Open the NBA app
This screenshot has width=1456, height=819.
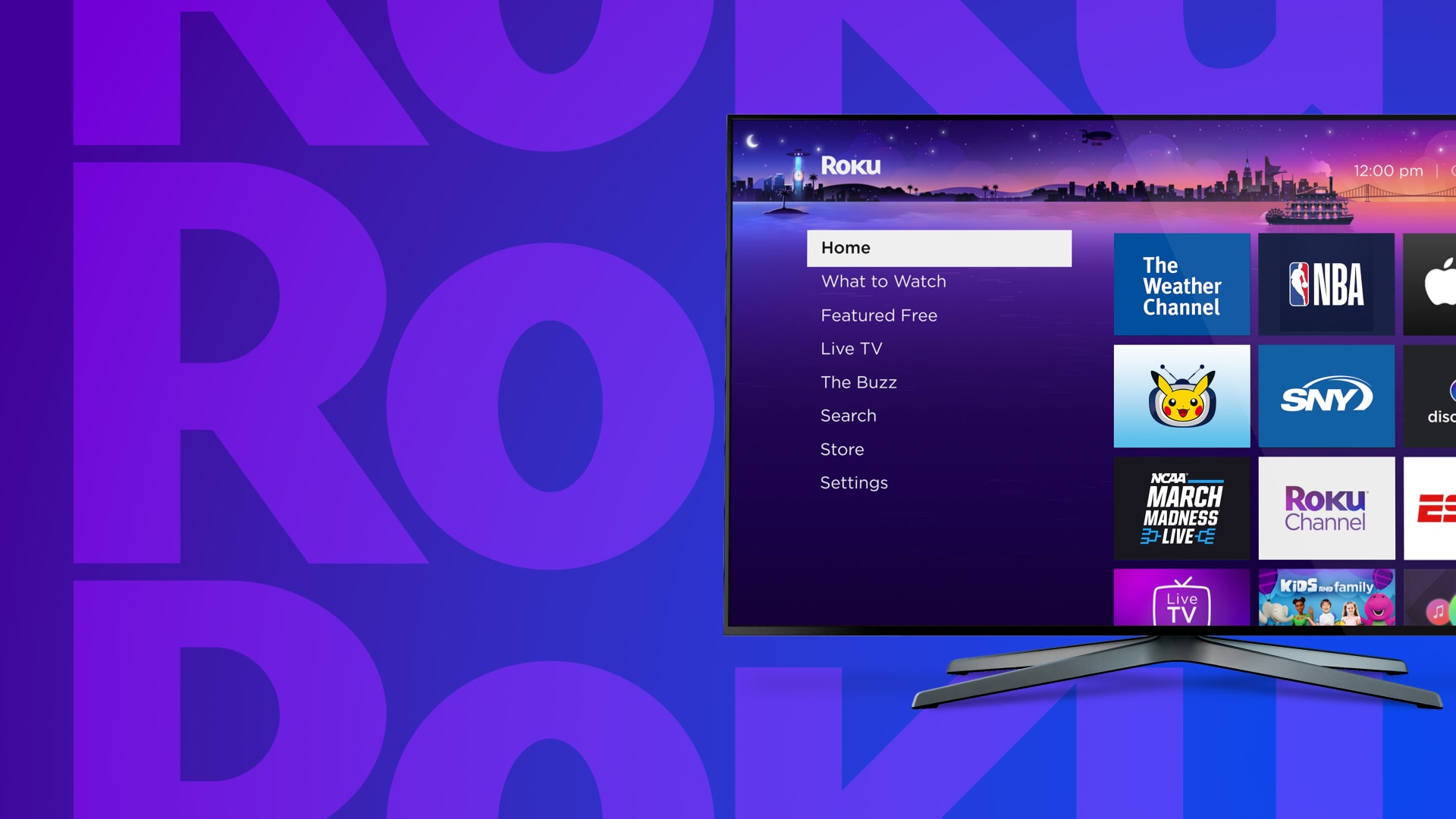[x=1326, y=284]
